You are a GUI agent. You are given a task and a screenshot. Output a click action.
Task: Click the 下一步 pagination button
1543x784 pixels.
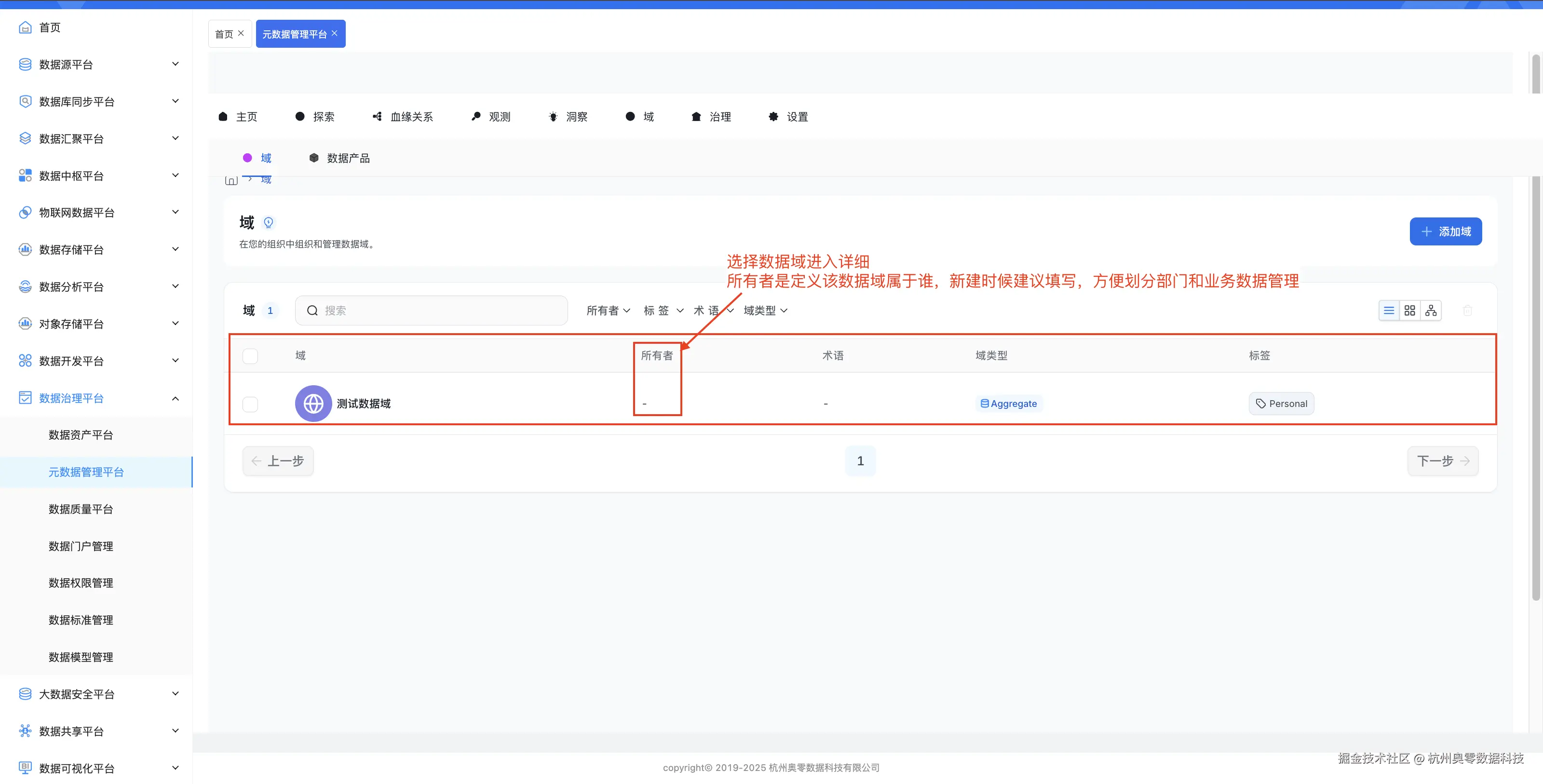[x=1442, y=460]
